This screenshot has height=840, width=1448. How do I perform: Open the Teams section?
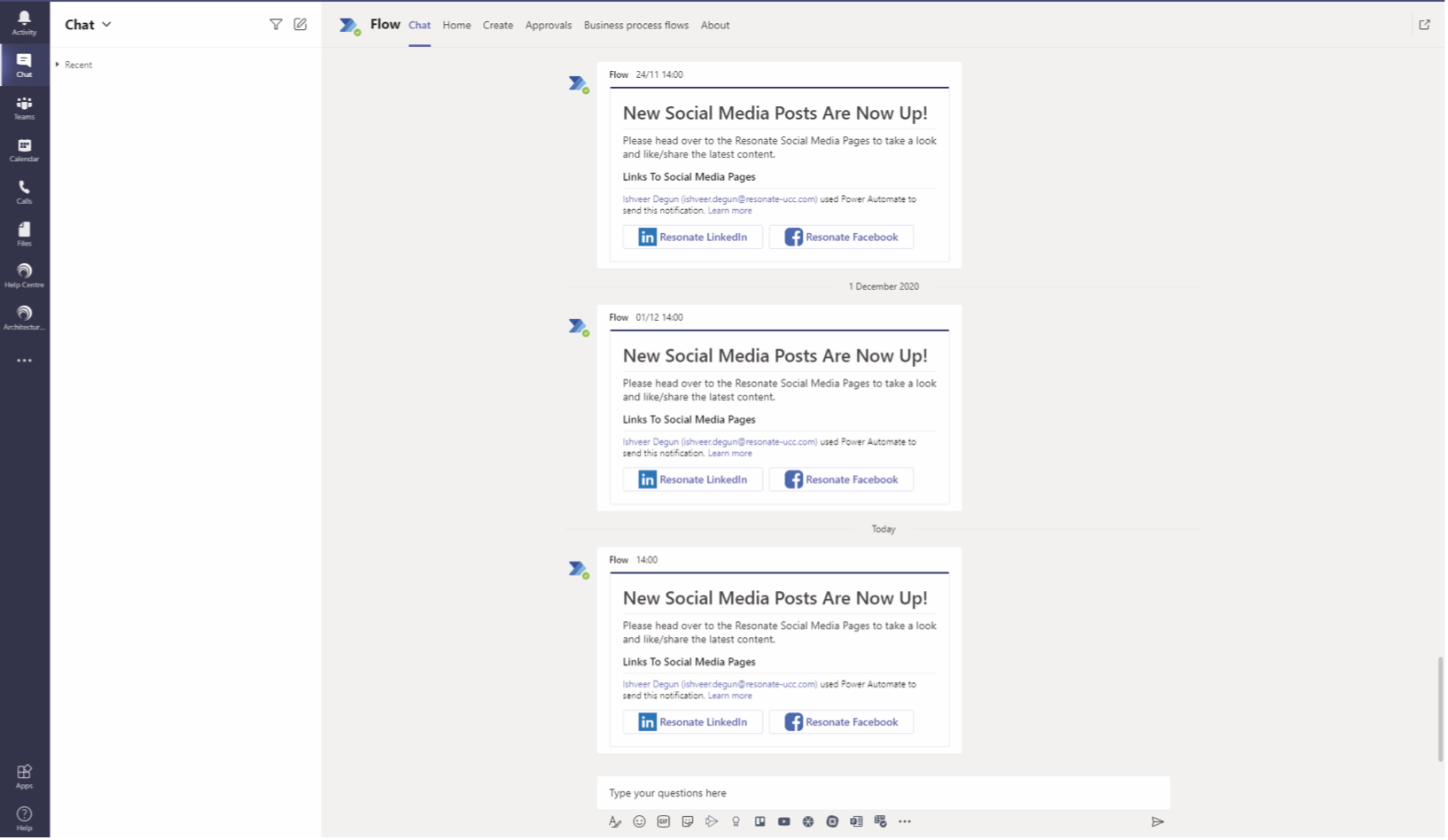point(24,108)
